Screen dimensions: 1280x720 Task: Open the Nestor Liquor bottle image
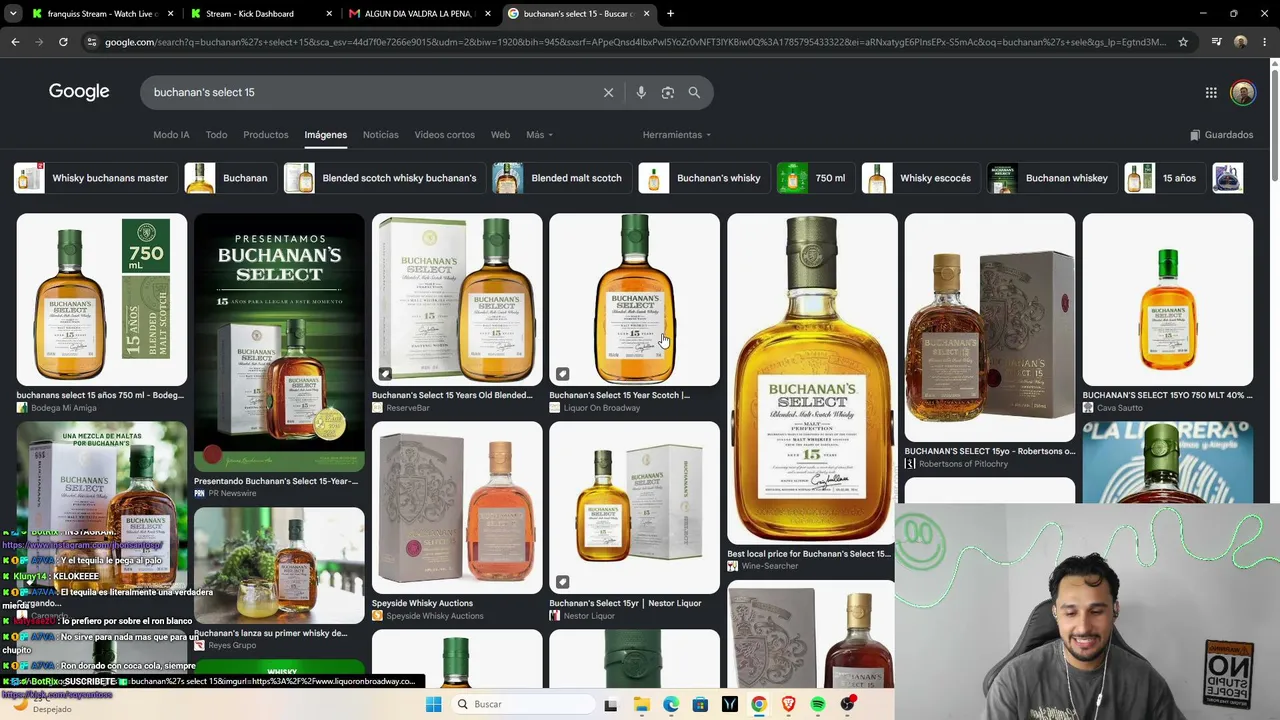[x=634, y=507]
